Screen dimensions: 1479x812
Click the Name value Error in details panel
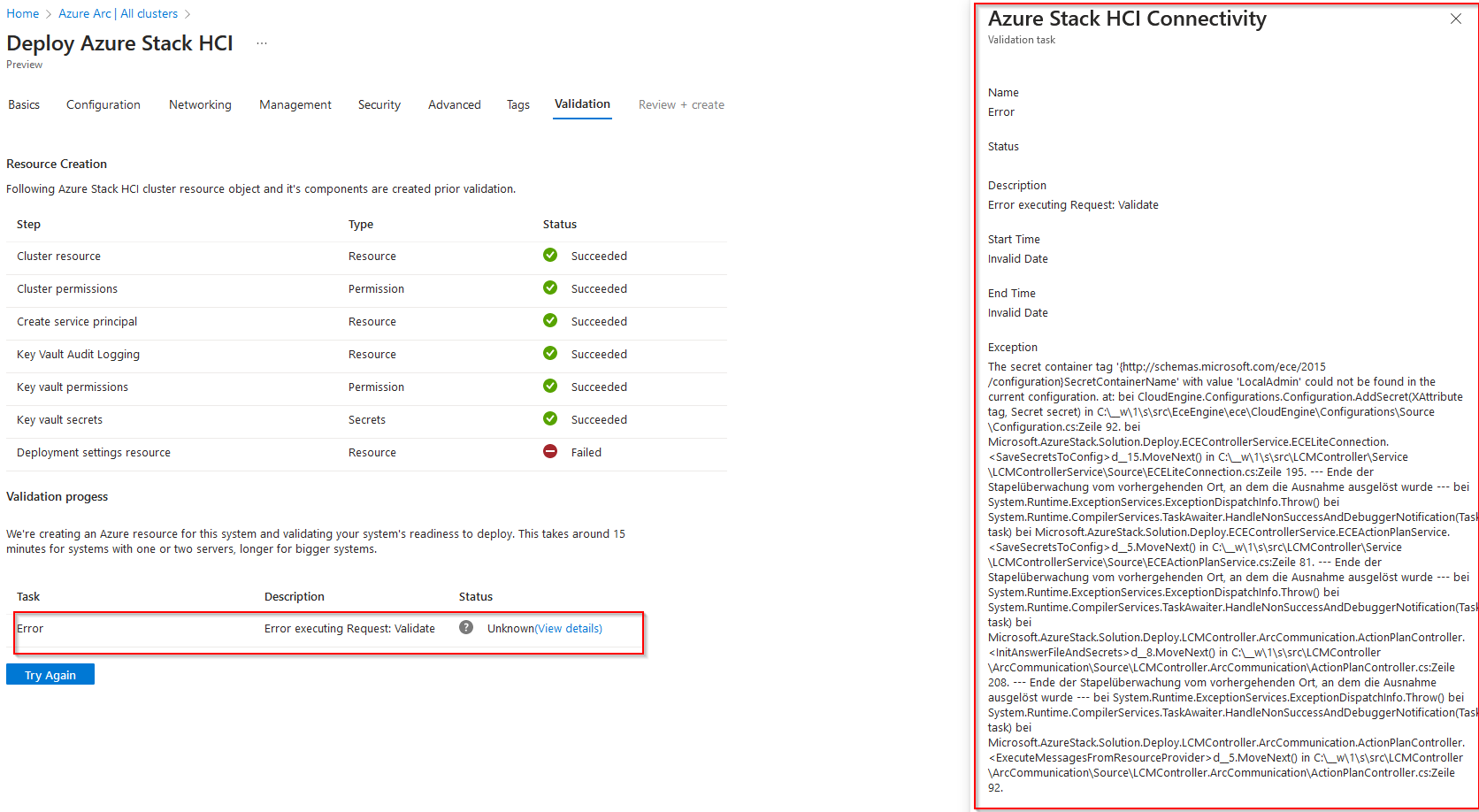pos(1001,111)
